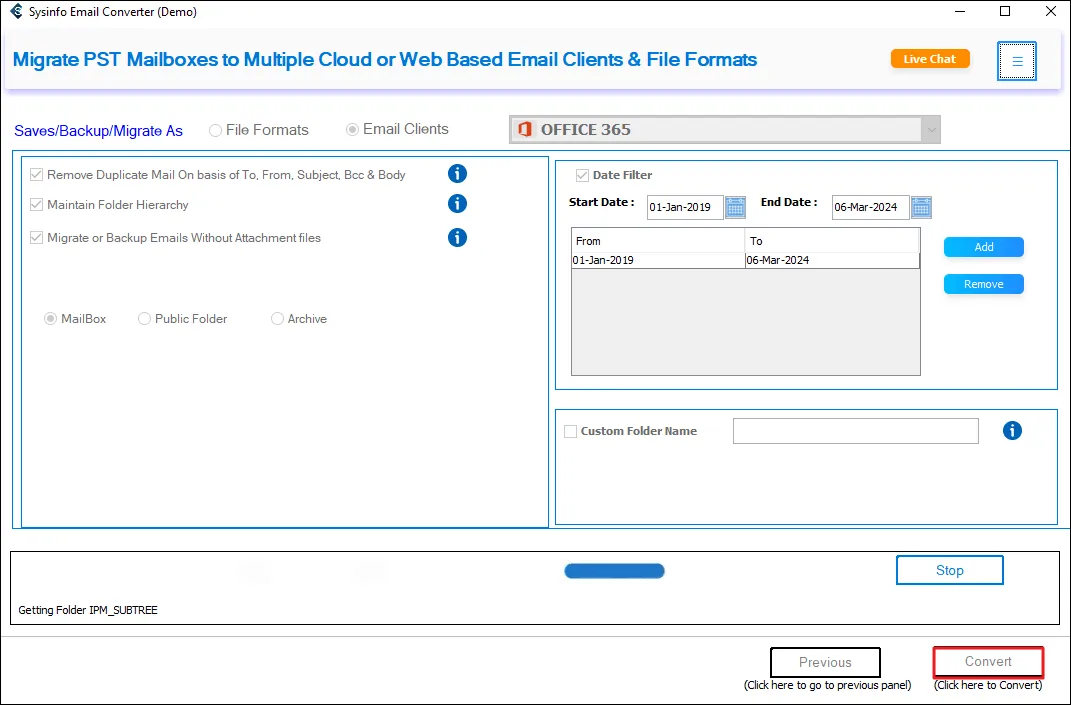Click info icon for Migrate Without Attachment
The width and height of the screenshot is (1071, 705).
[457, 238]
